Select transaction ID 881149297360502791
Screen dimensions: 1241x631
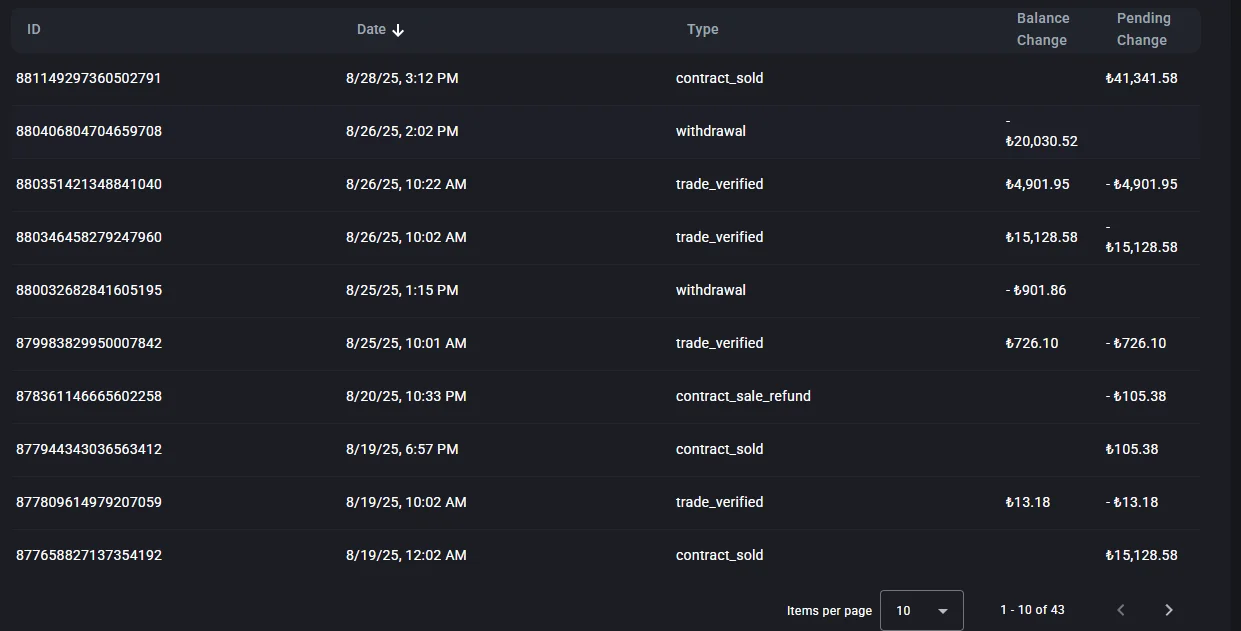pos(89,78)
